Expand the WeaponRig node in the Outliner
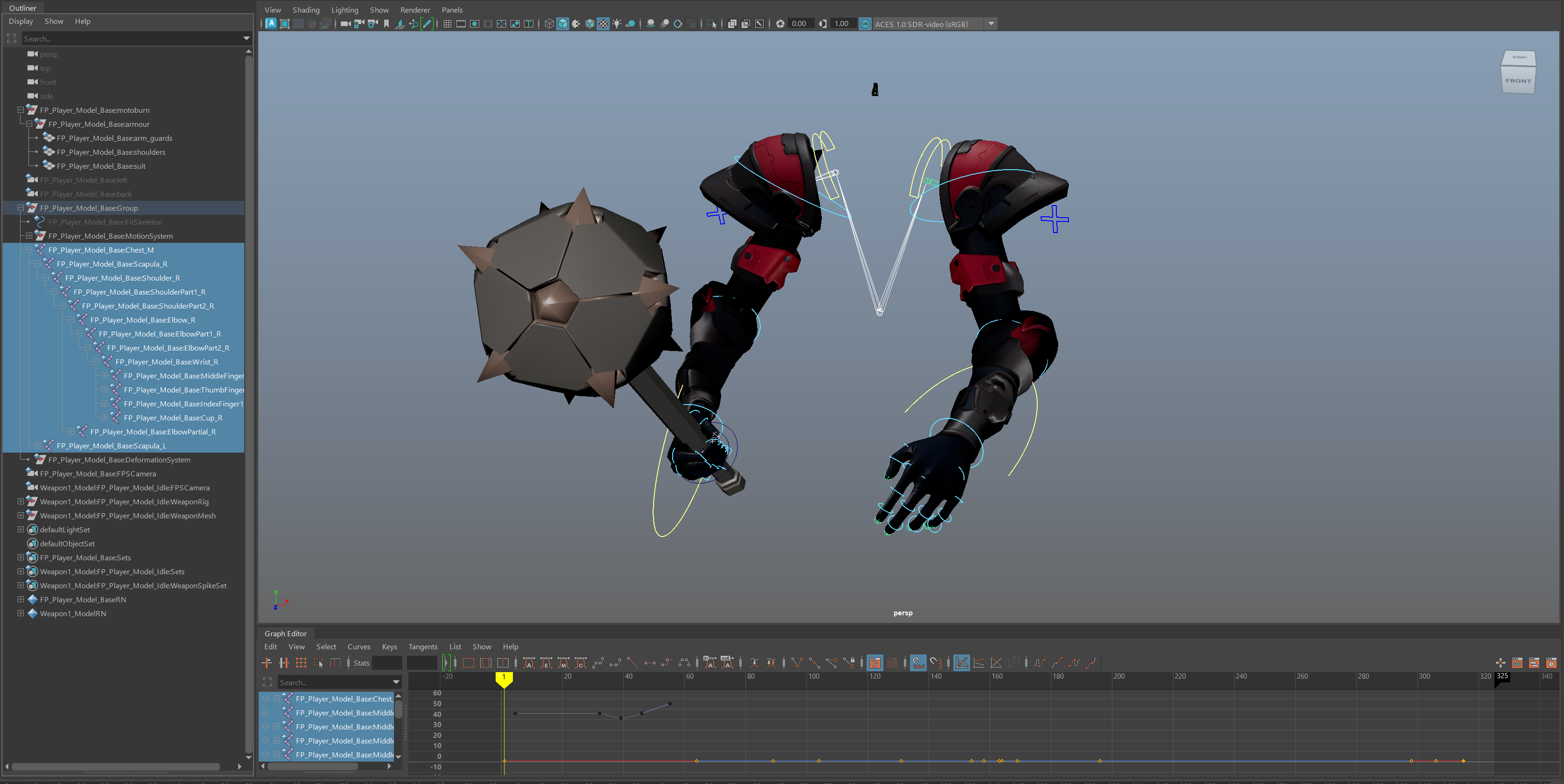Screen dimensions: 1564x784 [20, 502]
